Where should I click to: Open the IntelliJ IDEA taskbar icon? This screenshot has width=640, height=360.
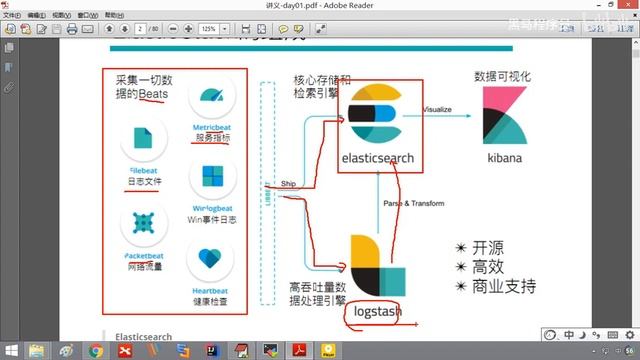point(213,351)
